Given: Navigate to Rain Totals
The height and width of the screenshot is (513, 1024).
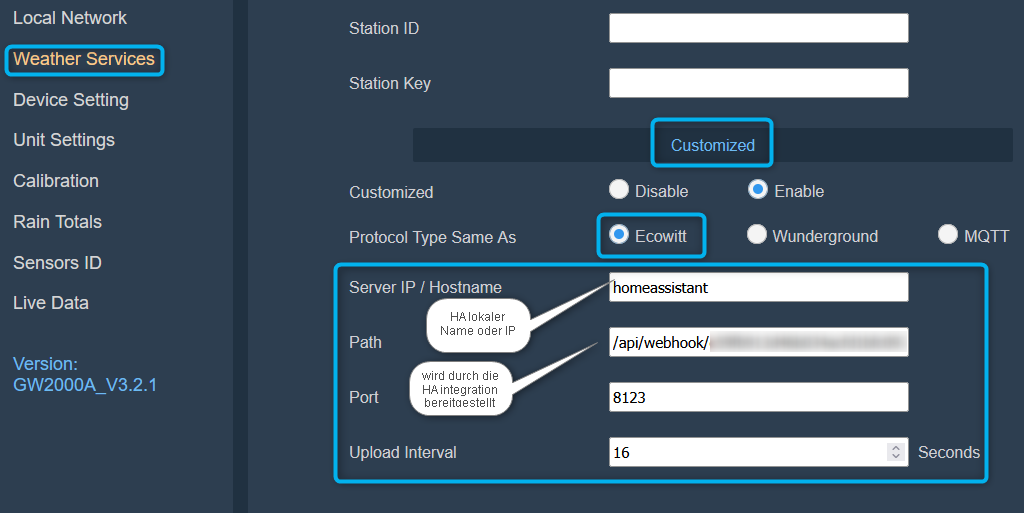Looking at the screenshot, I should 57,222.
